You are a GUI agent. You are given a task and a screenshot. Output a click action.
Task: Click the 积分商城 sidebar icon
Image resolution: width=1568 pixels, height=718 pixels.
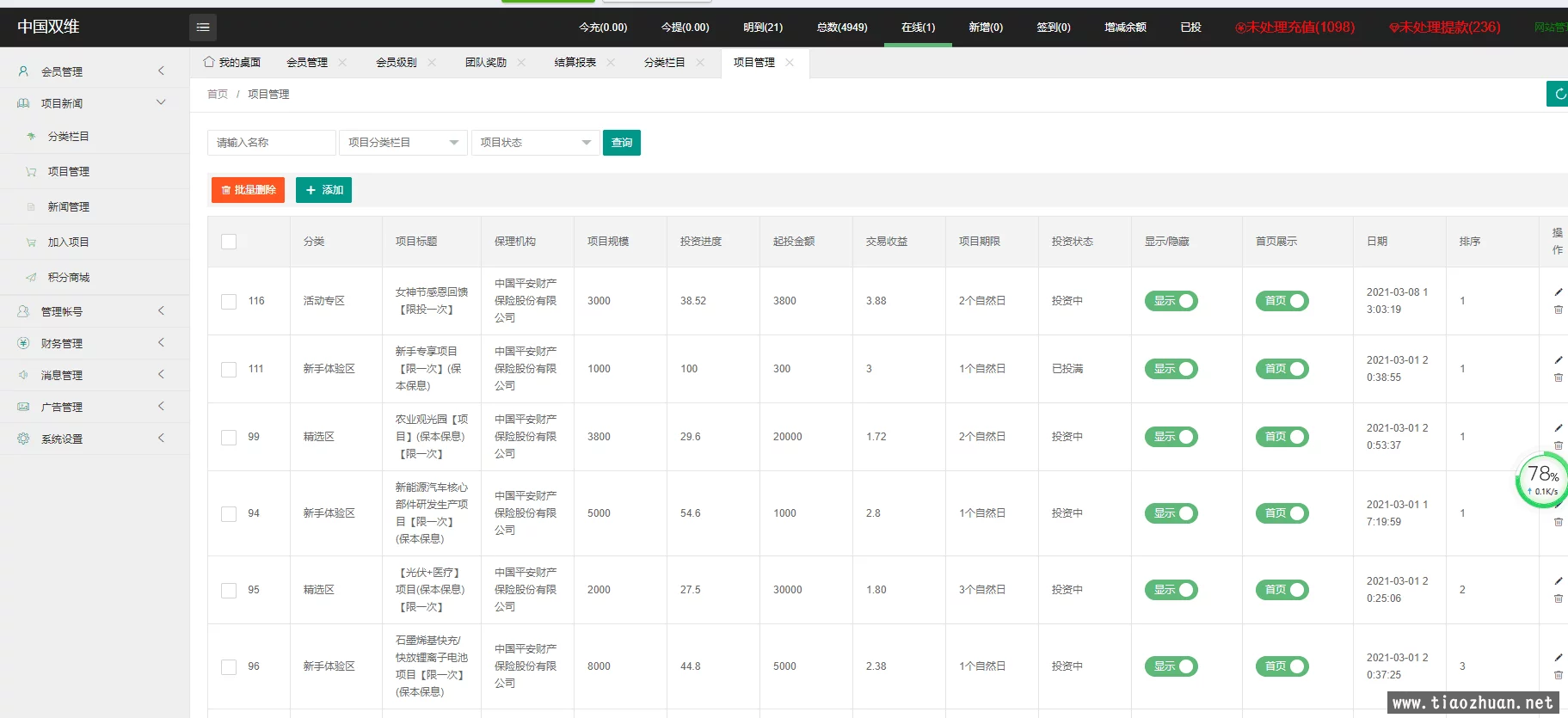[31, 277]
